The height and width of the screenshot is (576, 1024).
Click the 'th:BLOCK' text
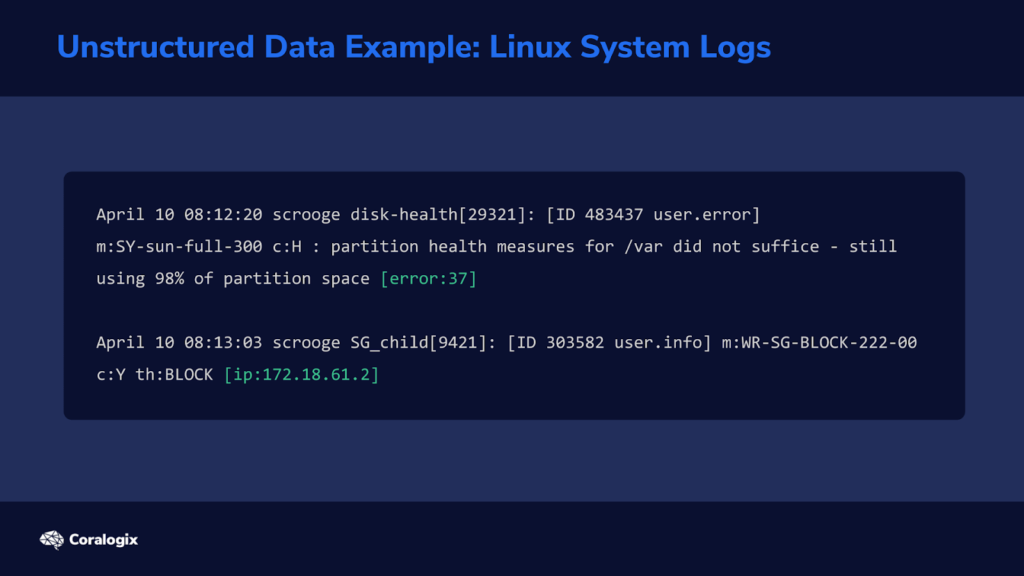(x=174, y=375)
